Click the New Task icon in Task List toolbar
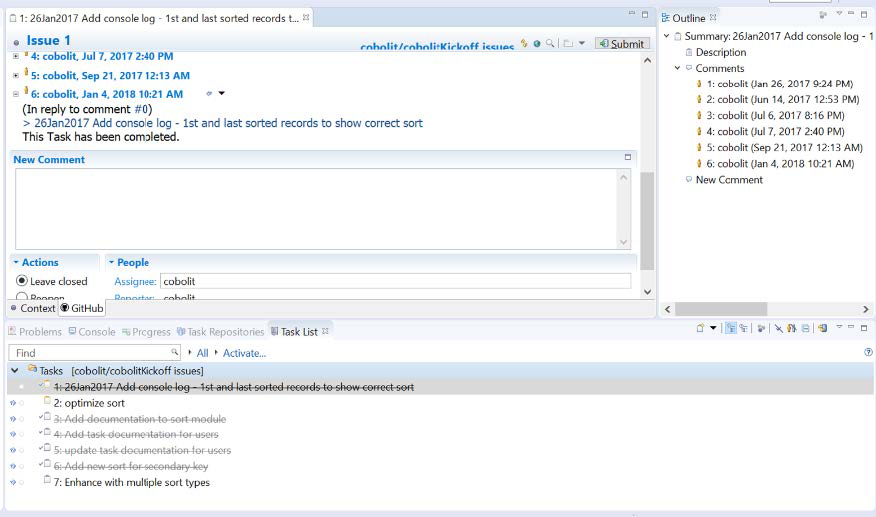Viewport: 876px width, 517px height. [x=700, y=328]
